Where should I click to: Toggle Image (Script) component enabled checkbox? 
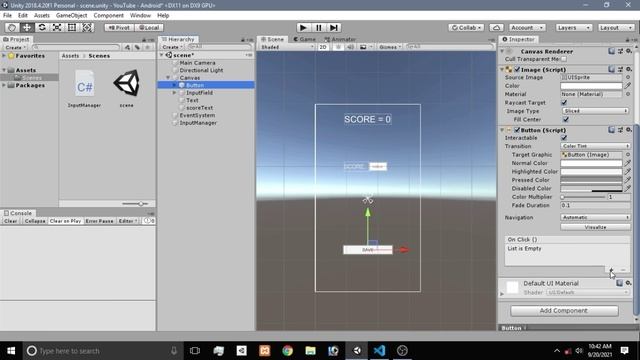coord(517,69)
